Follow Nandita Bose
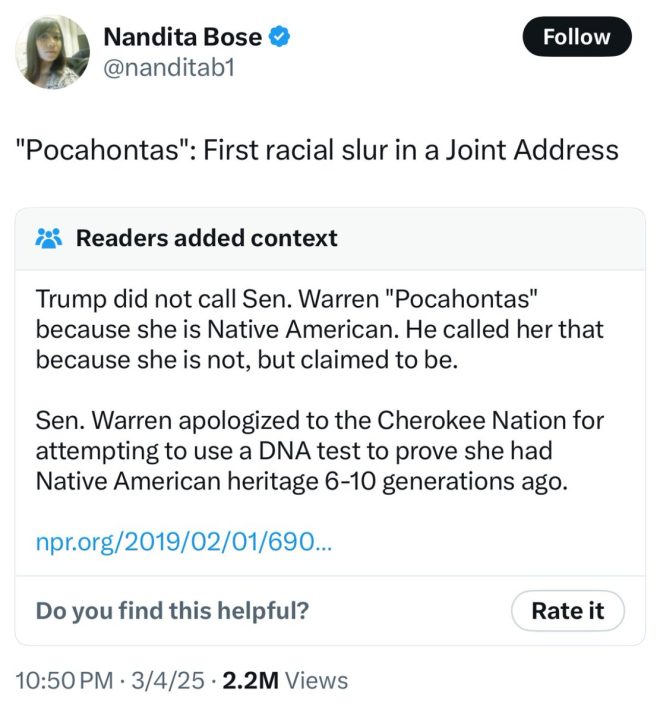 tap(577, 36)
